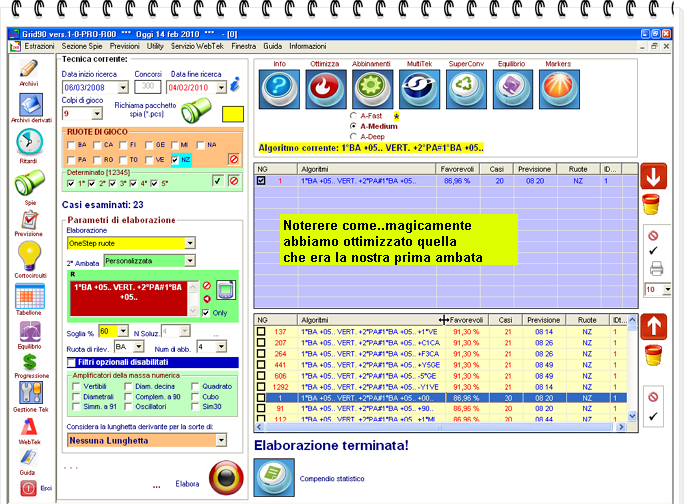Click the Algoritmi column header in upper table

coord(366,169)
